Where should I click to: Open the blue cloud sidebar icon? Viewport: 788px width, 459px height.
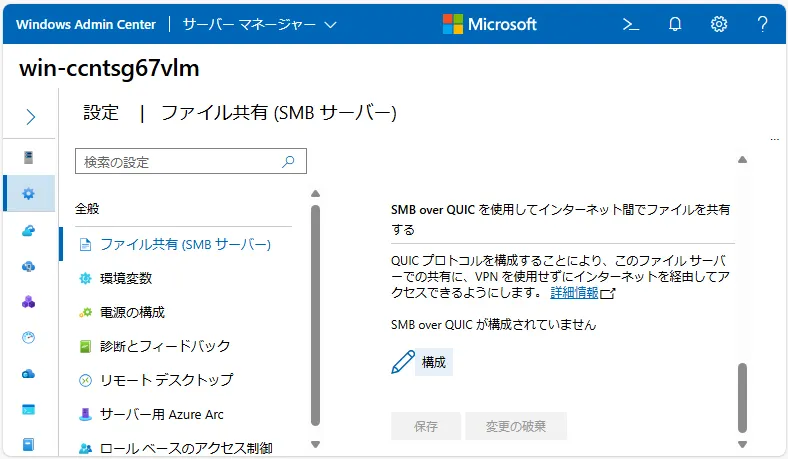click(29, 374)
